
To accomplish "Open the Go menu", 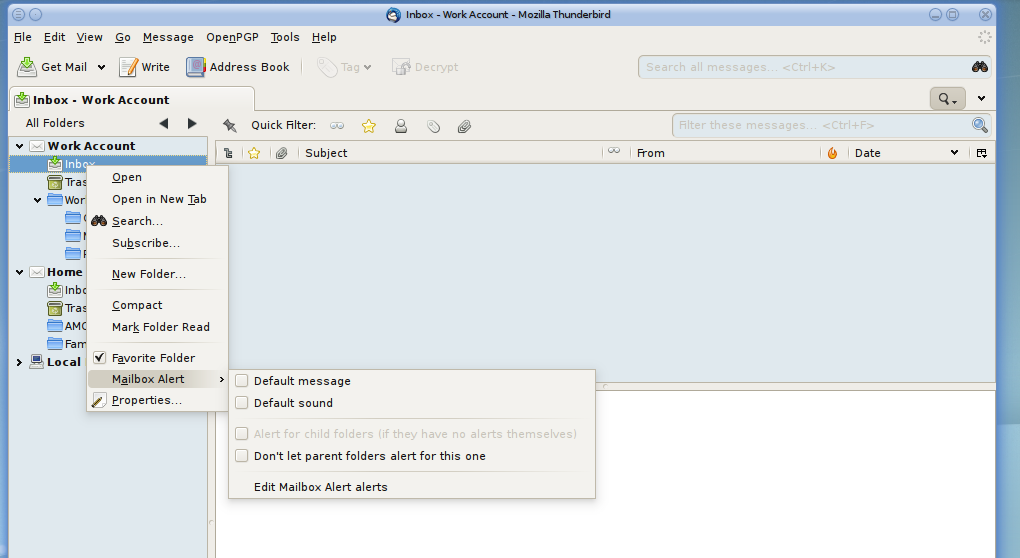I will [x=123, y=37].
